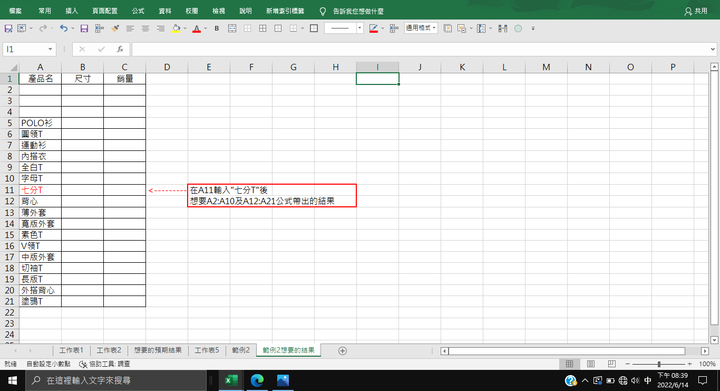Screen dimensions: 720x391
Task: Add a new sheet with plus icon
Action: 342,351
